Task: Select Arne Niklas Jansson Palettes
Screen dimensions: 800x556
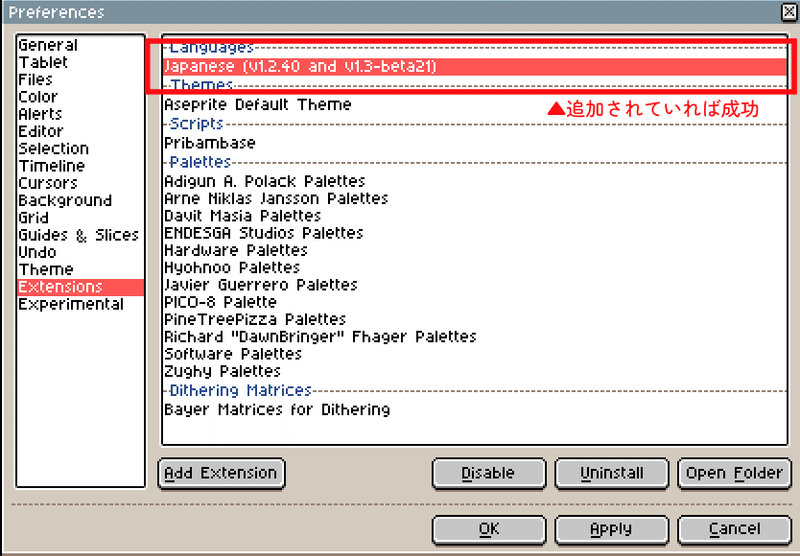Action: 474,198
